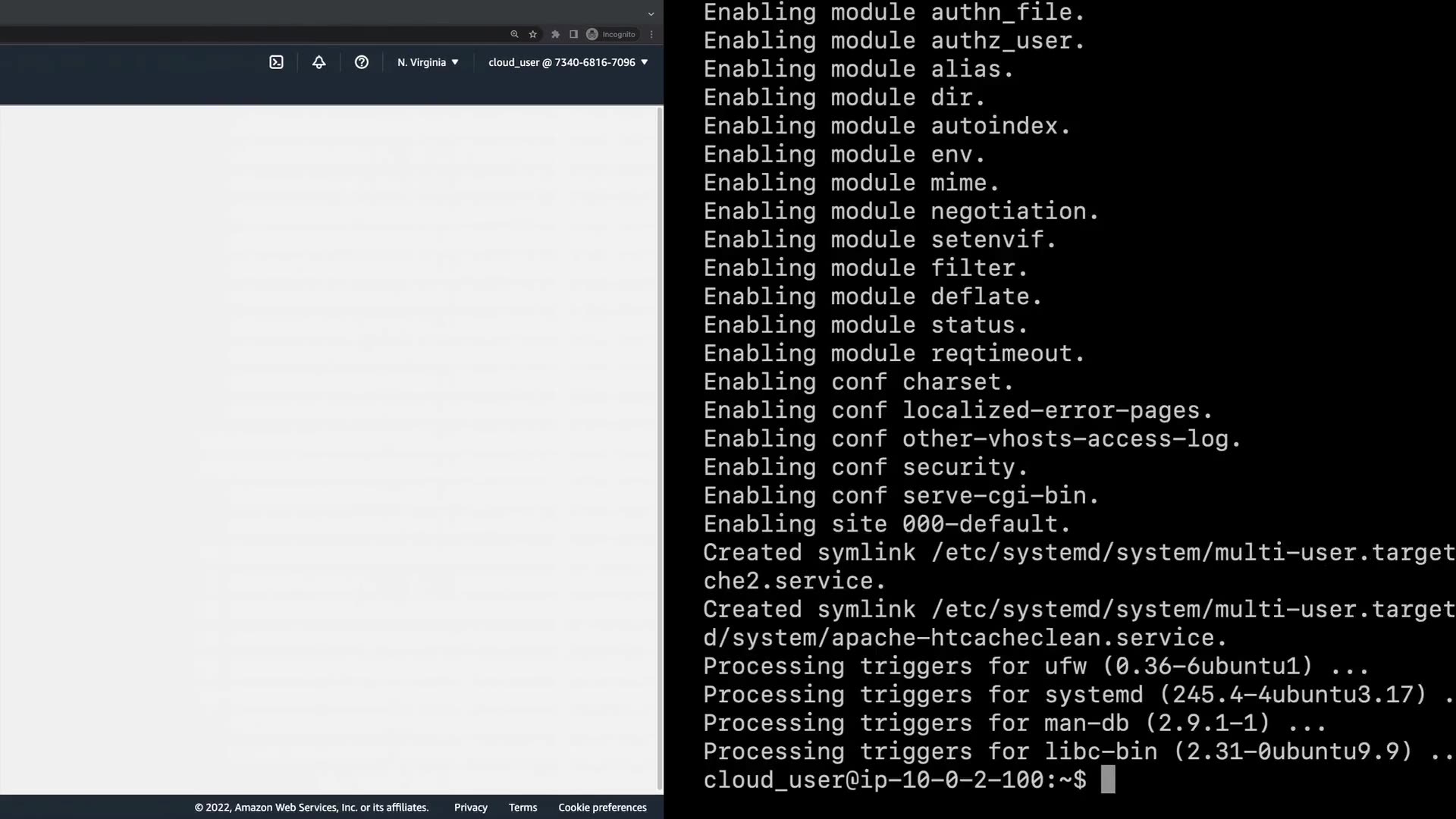
Task: Click the Incognito profile badge
Action: tap(611, 34)
